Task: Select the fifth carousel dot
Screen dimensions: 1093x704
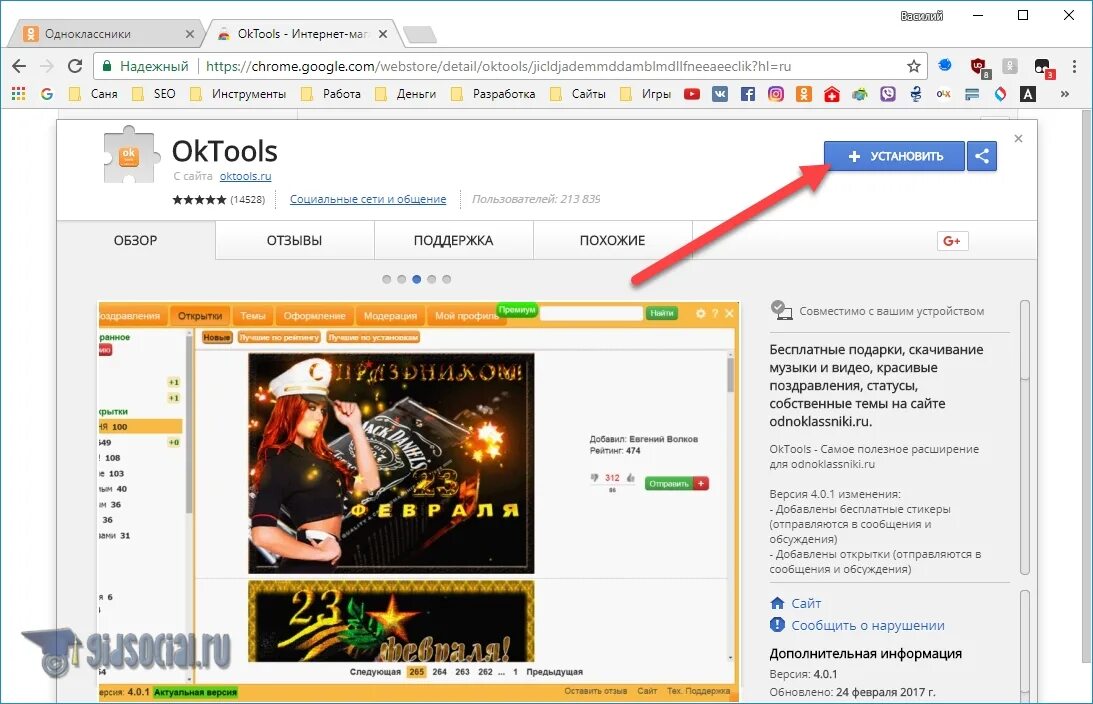Action: point(447,280)
